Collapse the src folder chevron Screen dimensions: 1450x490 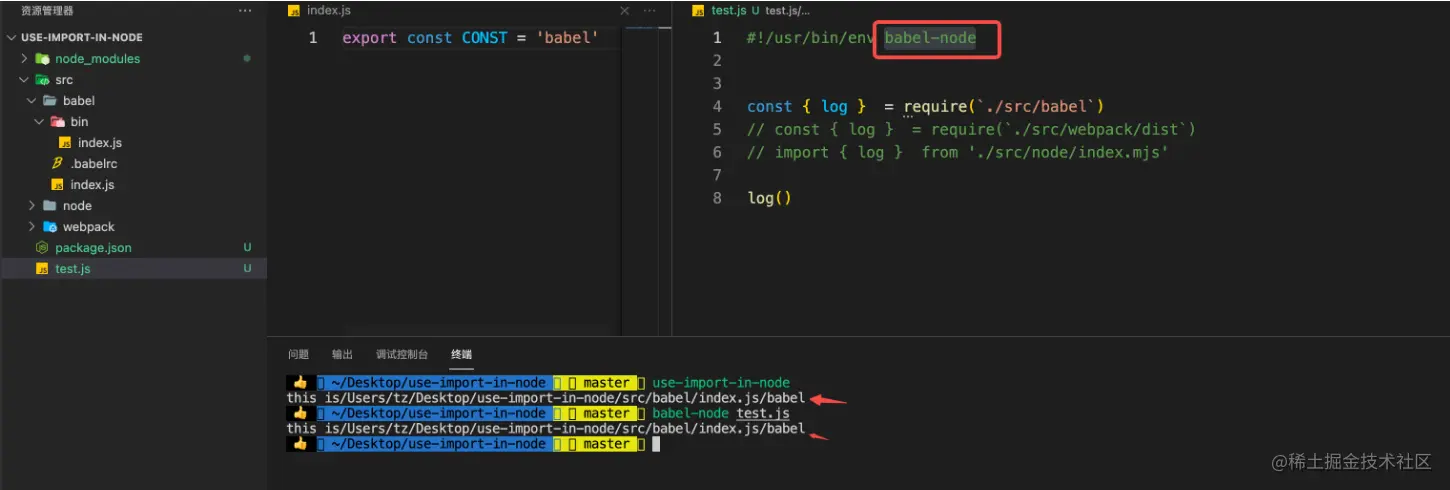(25, 80)
